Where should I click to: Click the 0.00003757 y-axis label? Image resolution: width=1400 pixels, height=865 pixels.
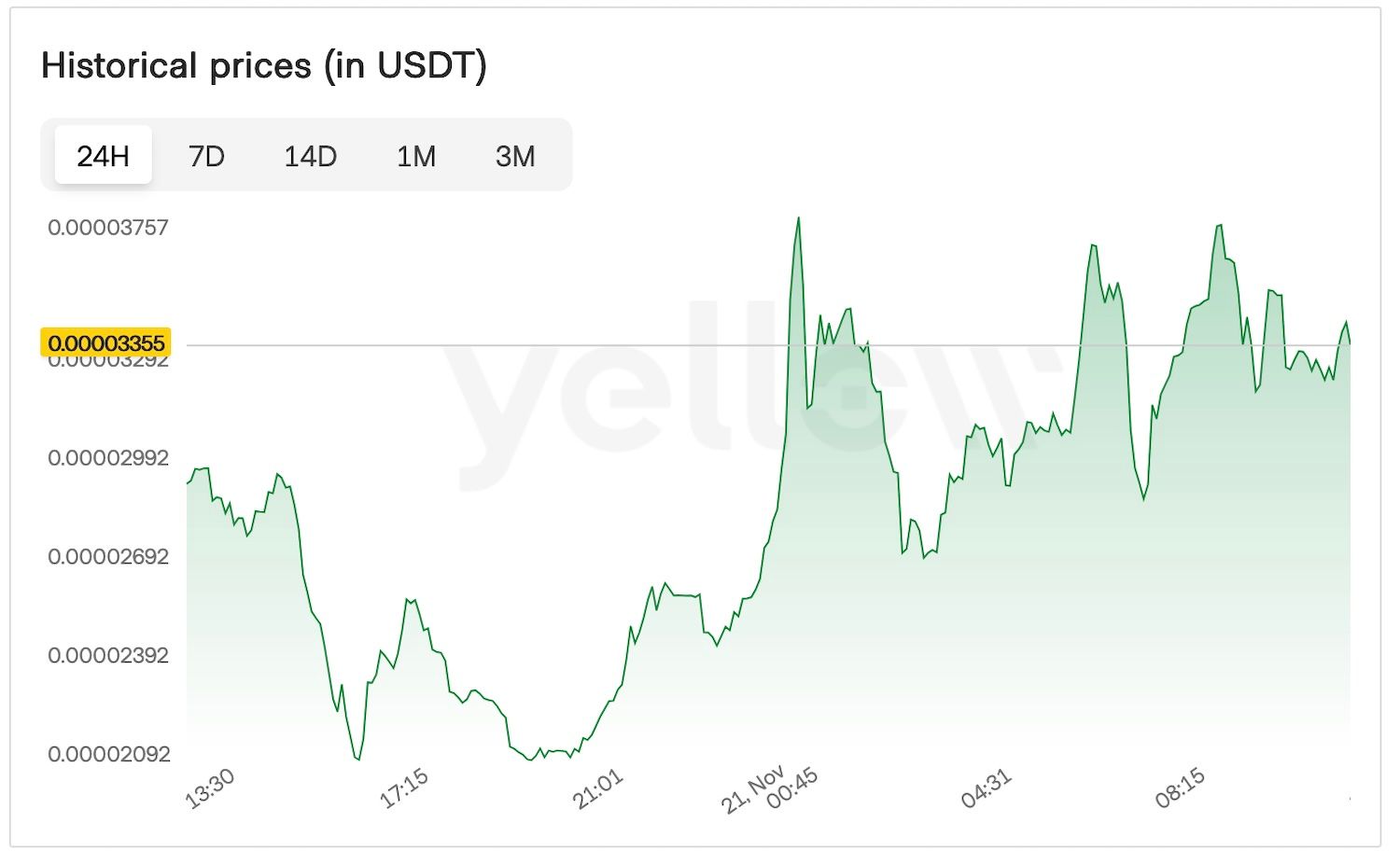(107, 227)
